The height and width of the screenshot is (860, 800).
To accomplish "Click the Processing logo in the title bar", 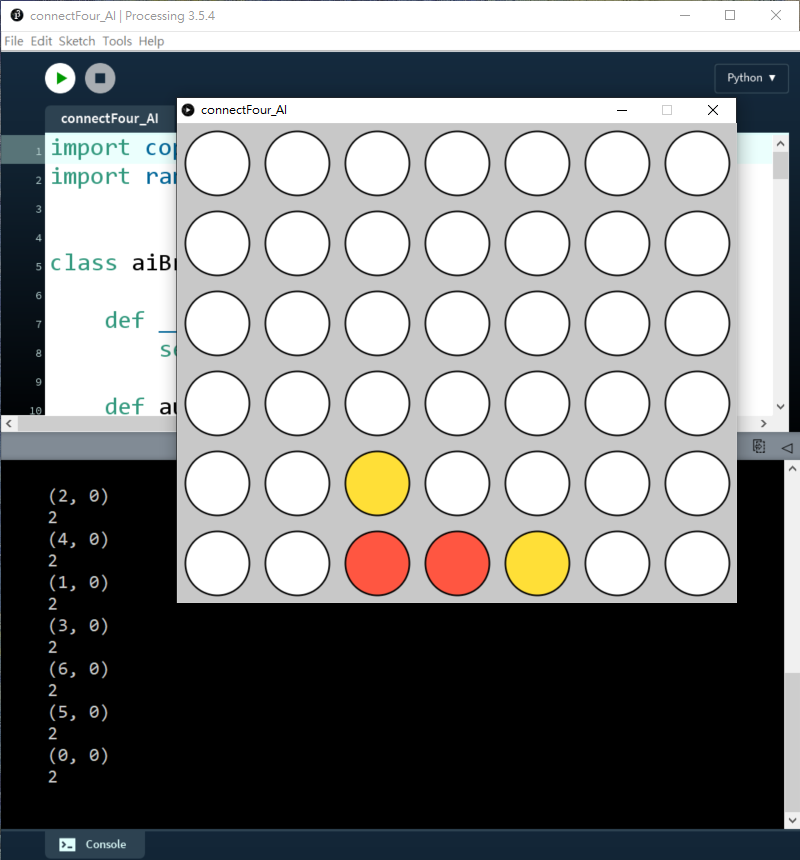I will 16,16.
